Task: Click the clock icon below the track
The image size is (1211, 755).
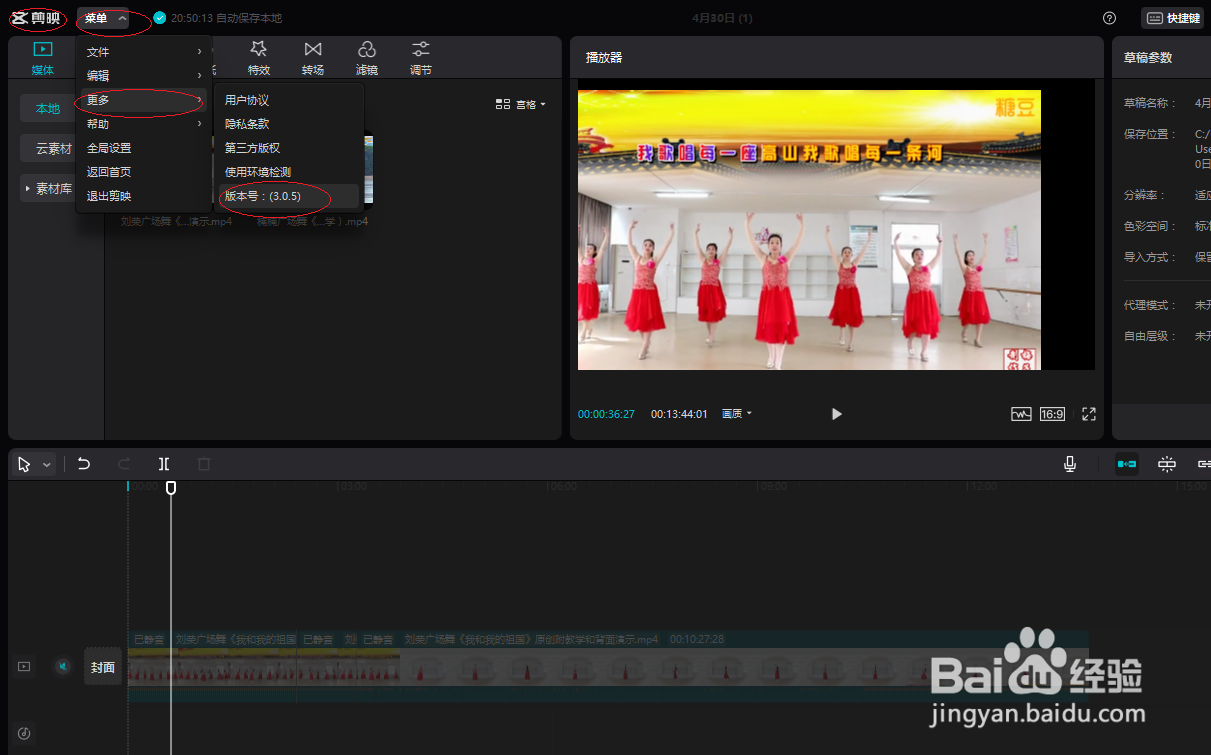Action: point(24,733)
